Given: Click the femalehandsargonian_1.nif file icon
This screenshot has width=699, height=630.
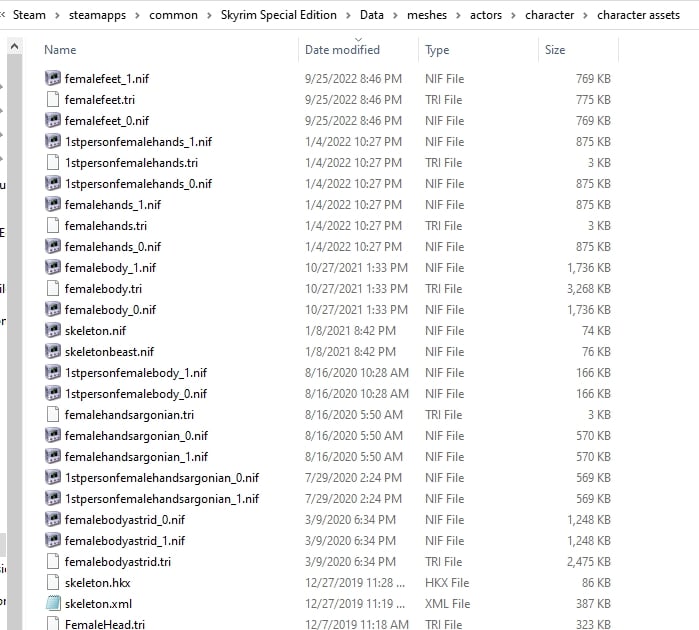Looking at the screenshot, I should pos(53,456).
